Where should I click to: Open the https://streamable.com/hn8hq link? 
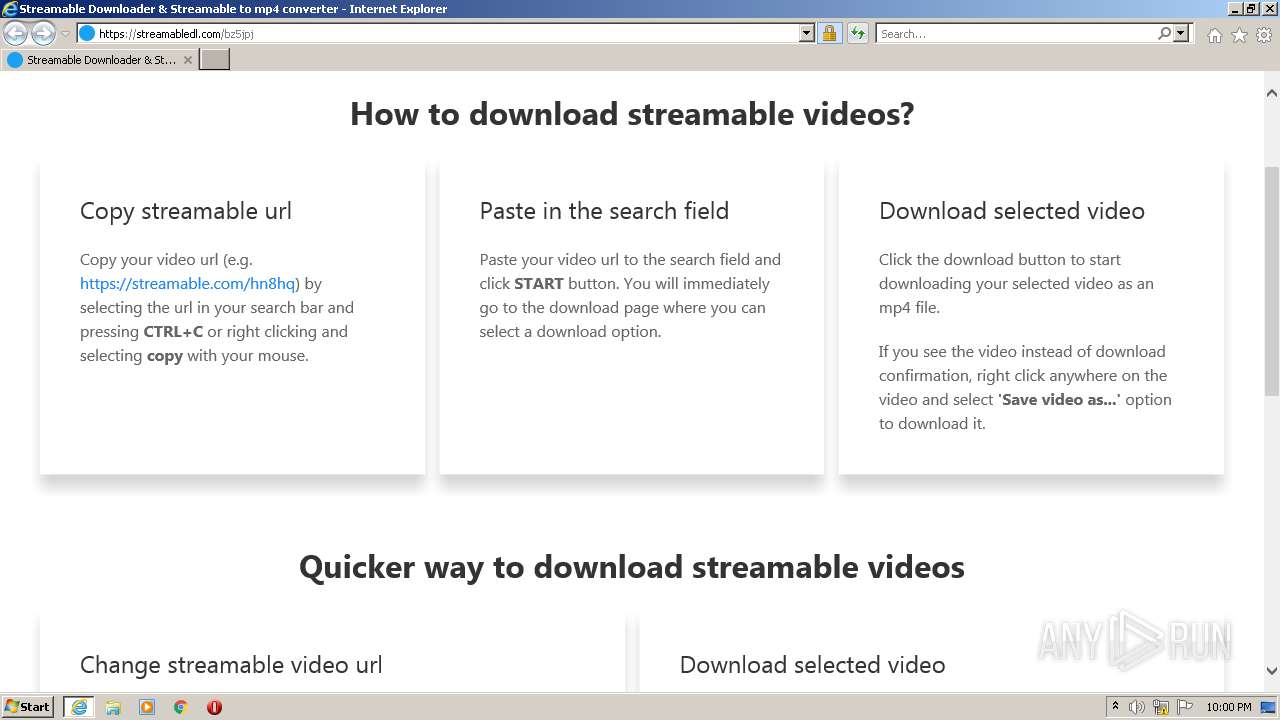point(187,283)
